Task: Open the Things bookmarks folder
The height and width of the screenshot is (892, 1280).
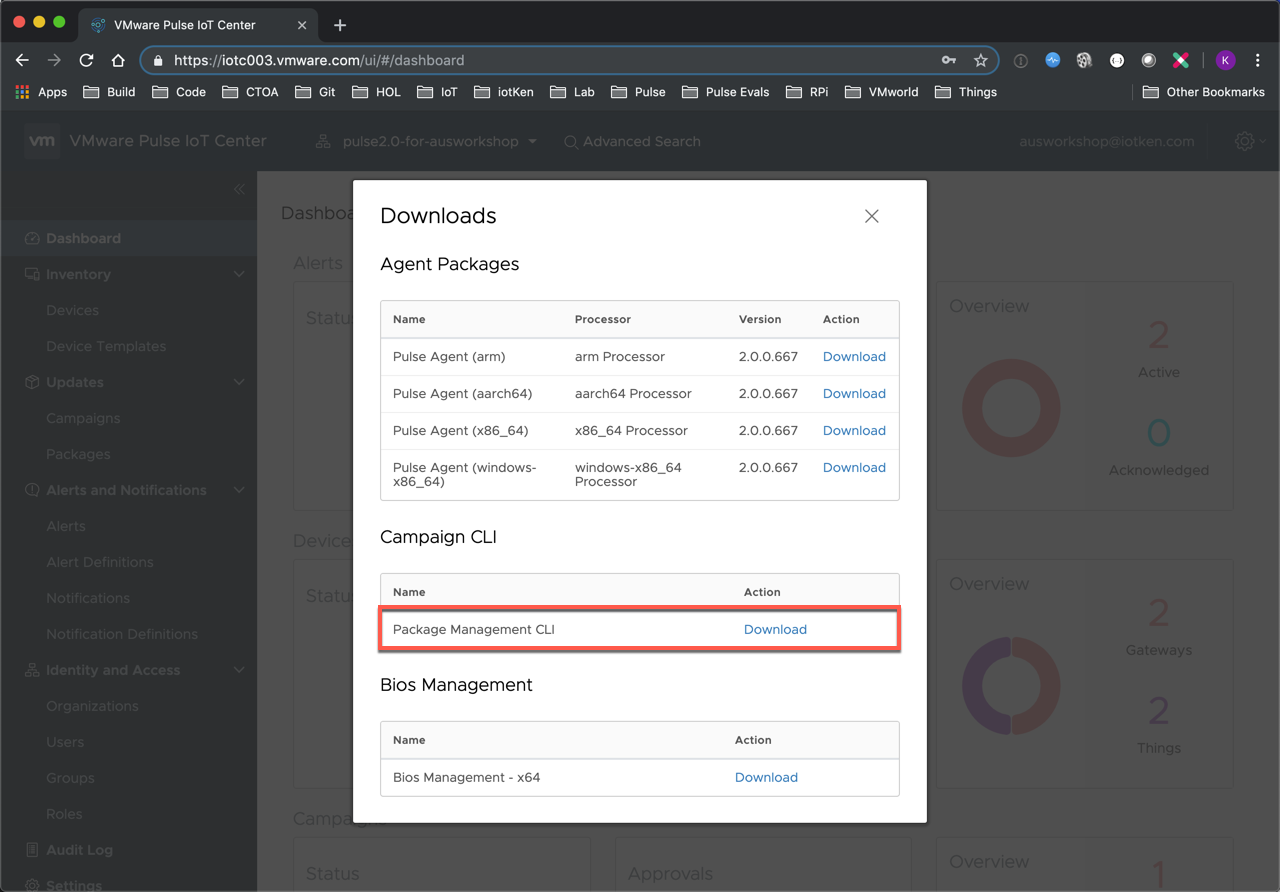Action: [x=966, y=92]
